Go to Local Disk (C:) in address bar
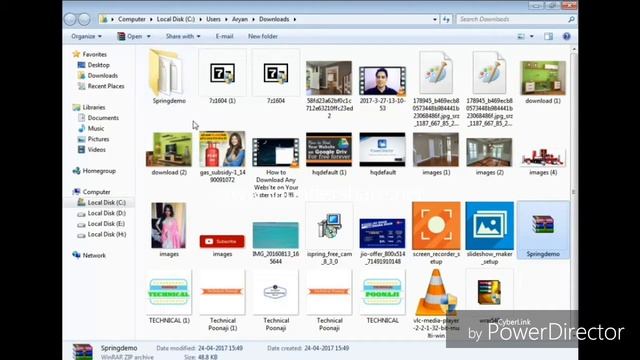 click(x=176, y=19)
